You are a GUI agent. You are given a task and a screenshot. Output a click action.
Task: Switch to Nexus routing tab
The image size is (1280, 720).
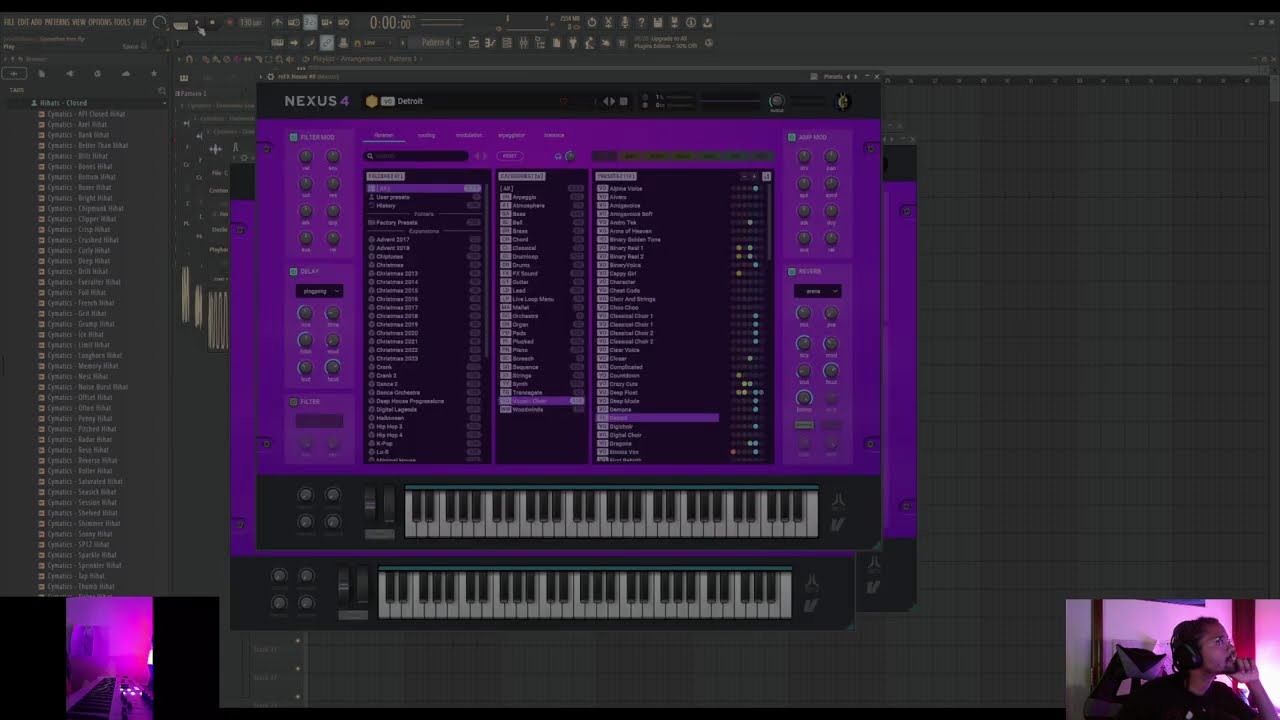(427, 135)
